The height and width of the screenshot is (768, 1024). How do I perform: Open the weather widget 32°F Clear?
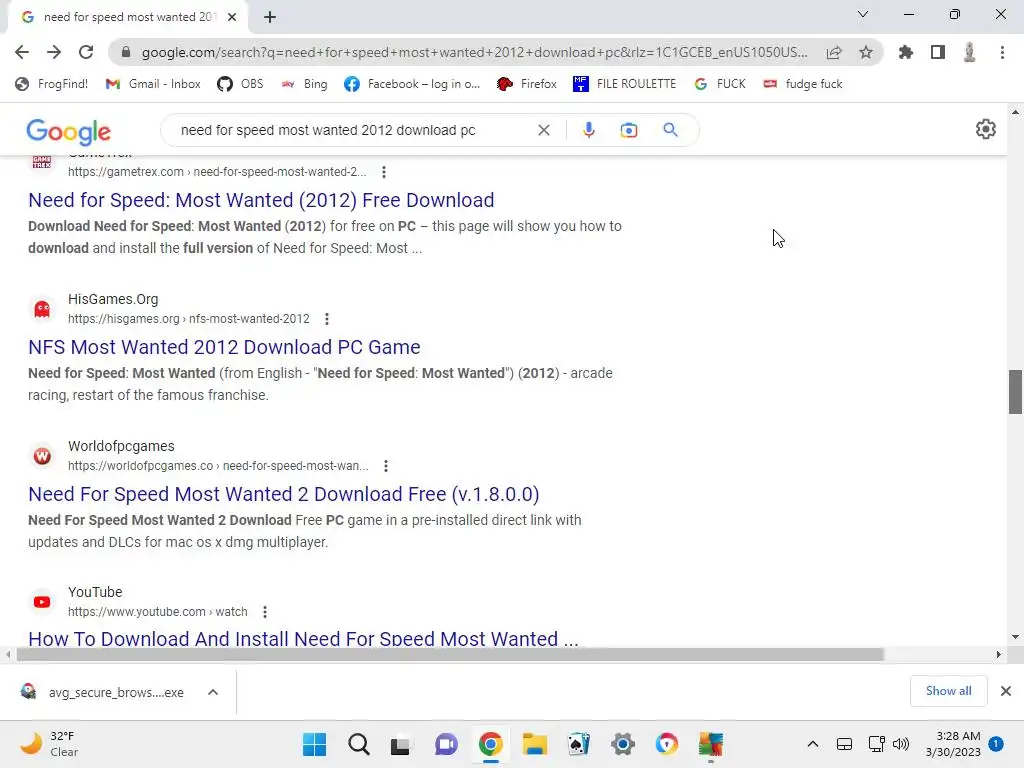[x=50, y=744]
